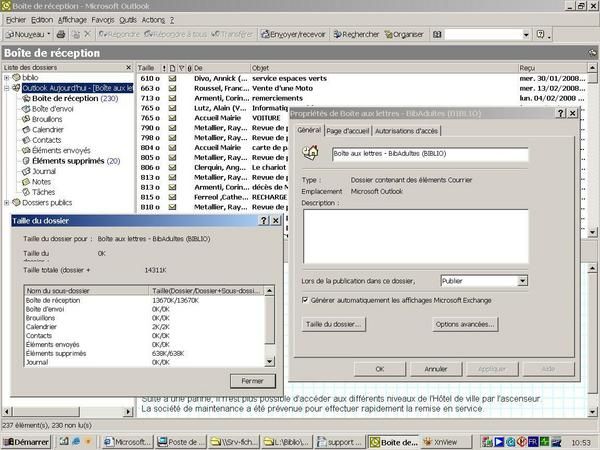
Task: Close the Liste des dossiers pane
Action: [129, 68]
